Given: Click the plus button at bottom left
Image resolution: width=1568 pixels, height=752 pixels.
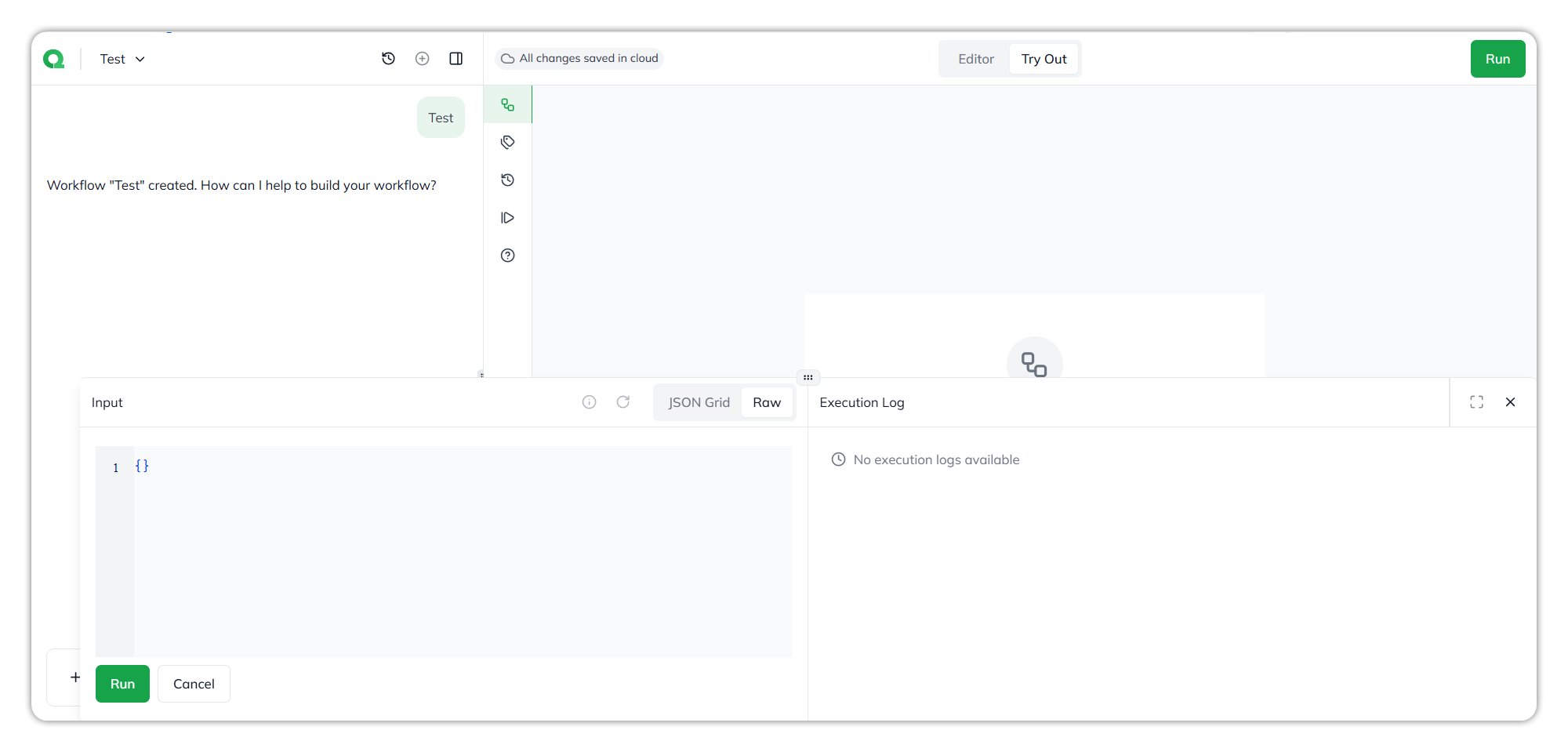Looking at the screenshot, I should click(75, 677).
